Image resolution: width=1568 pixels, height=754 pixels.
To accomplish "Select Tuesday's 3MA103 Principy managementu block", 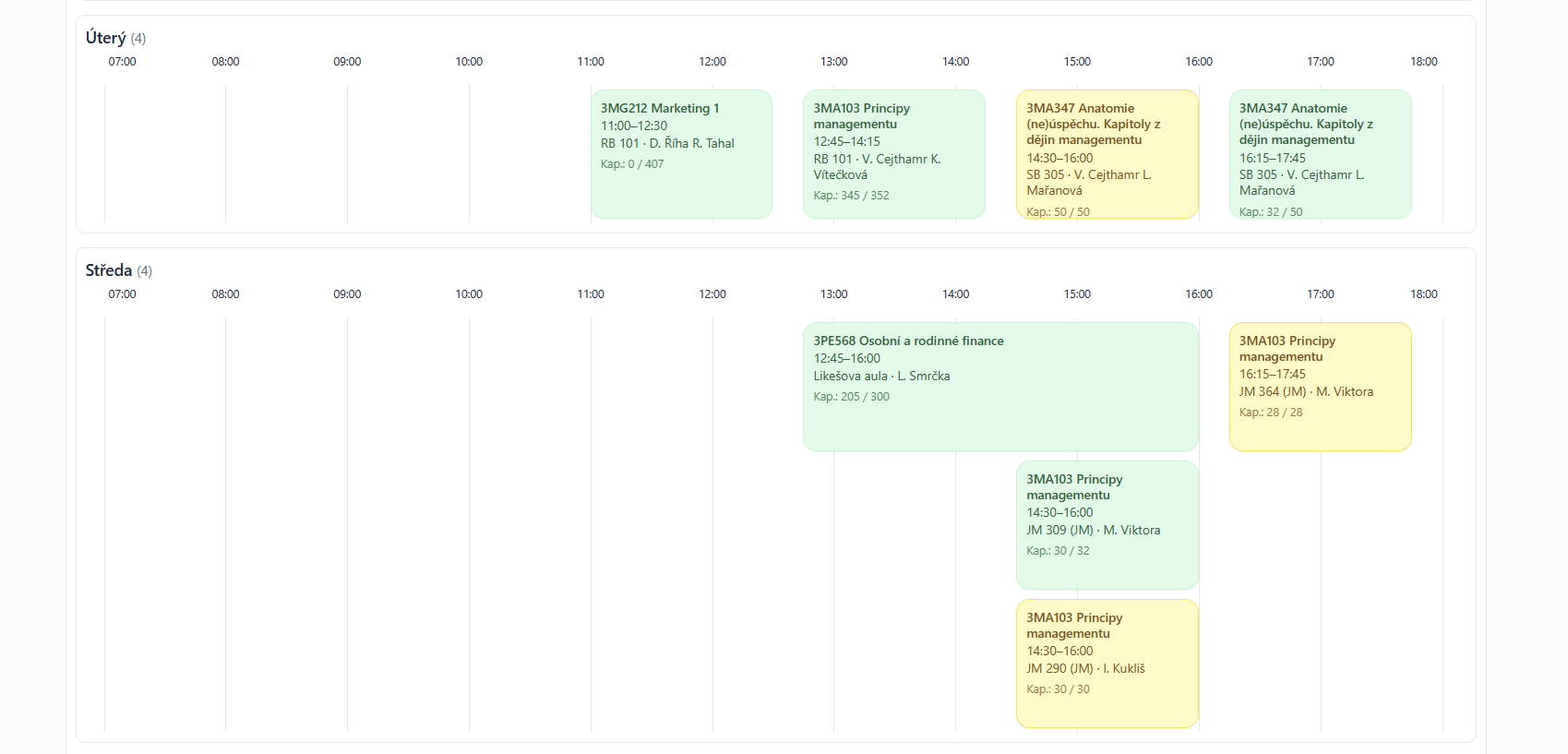I will pos(893,152).
